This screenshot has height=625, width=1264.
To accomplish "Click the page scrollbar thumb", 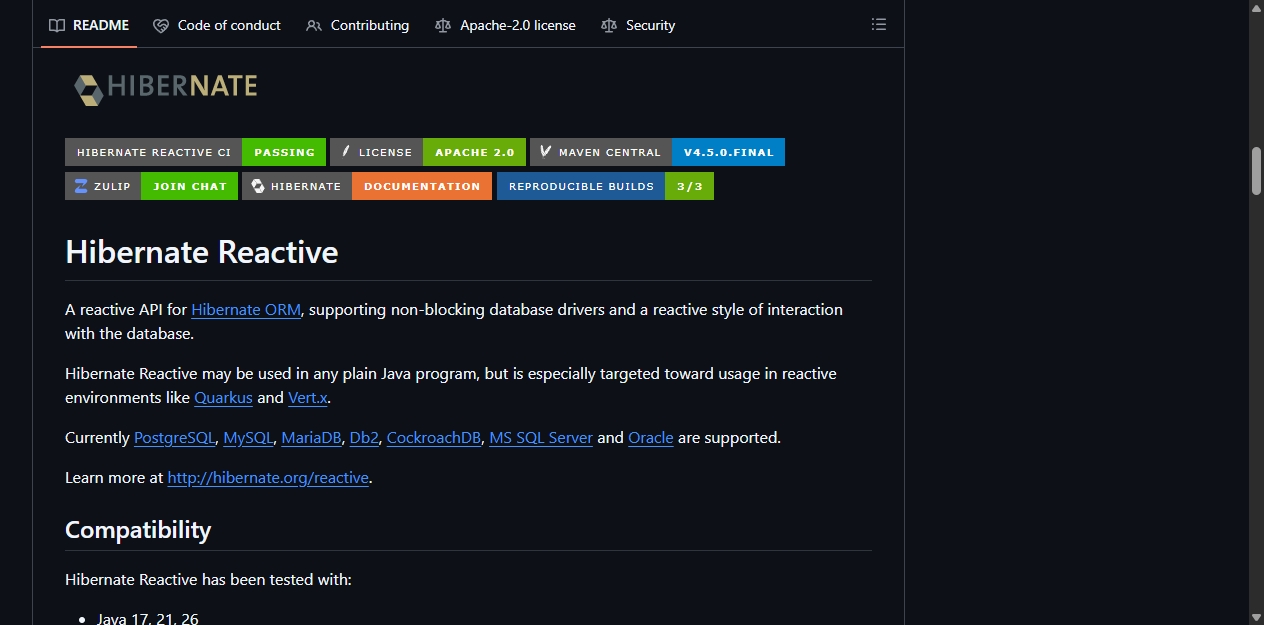I will tap(1257, 171).
